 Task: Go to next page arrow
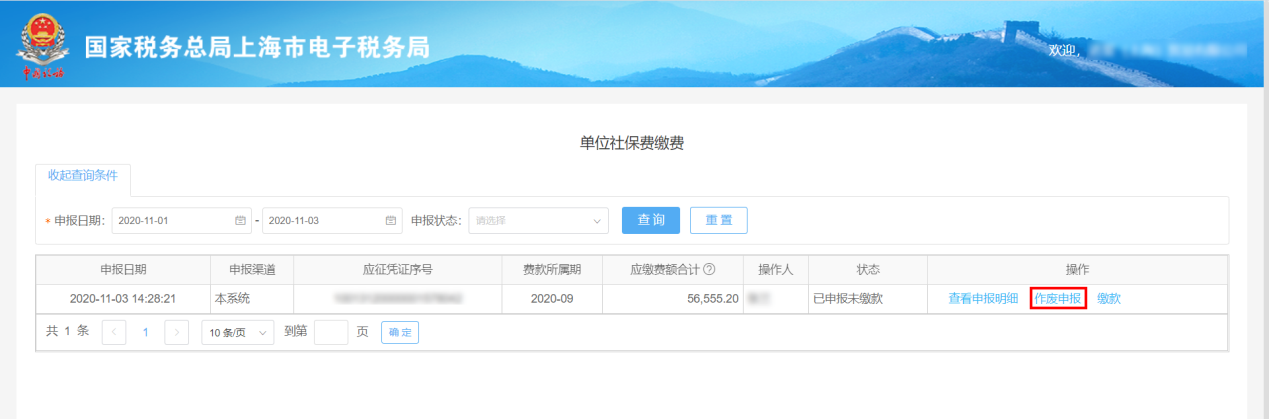click(177, 332)
